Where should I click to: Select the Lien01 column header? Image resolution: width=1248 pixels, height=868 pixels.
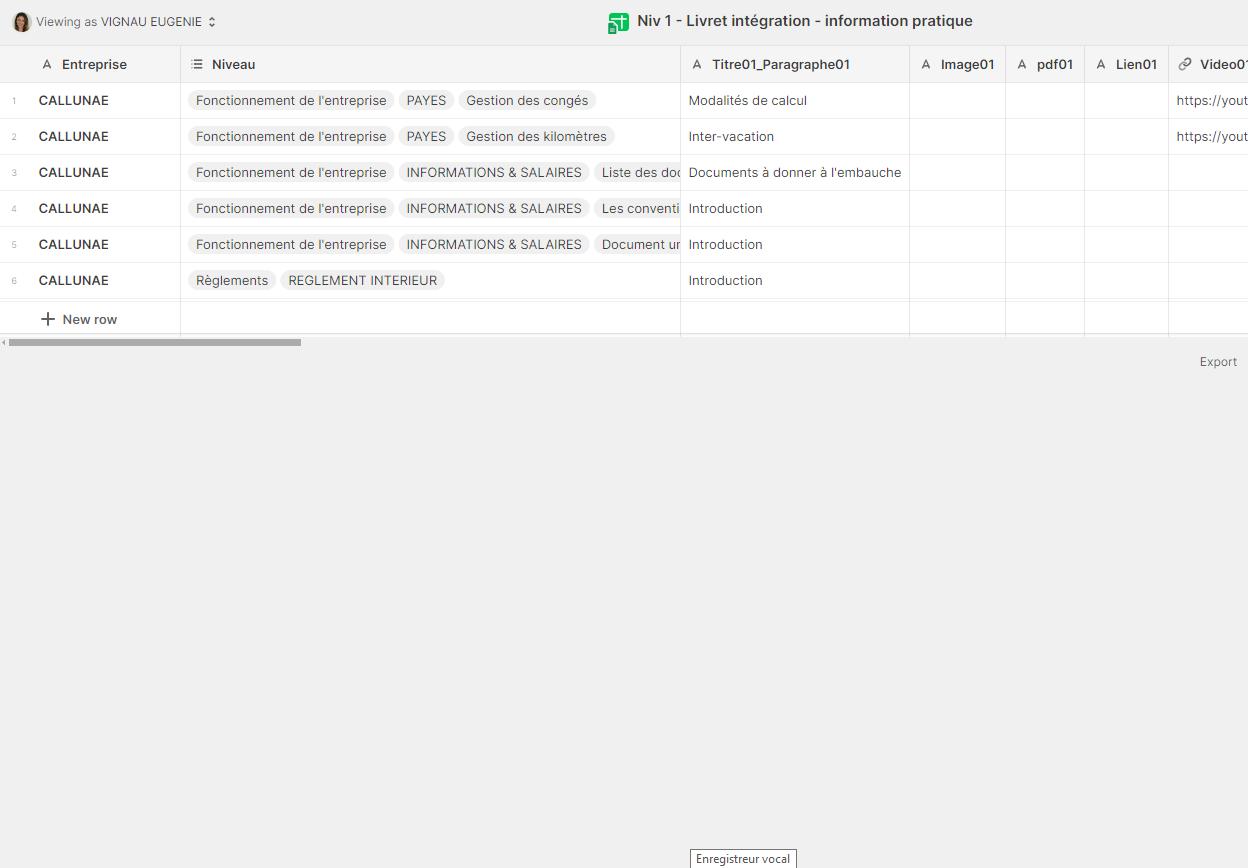(1136, 65)
